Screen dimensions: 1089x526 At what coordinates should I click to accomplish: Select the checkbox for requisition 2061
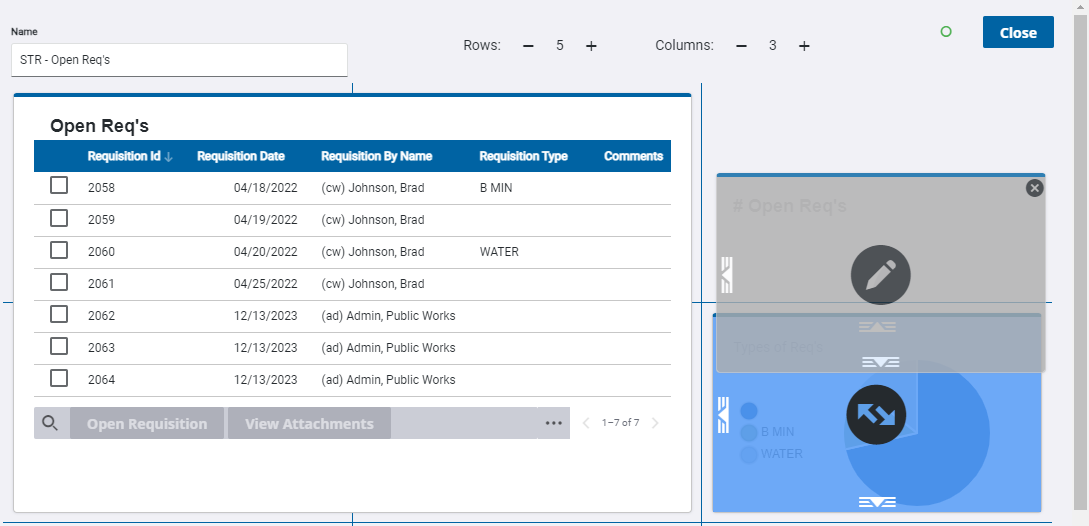click(59, 282)
